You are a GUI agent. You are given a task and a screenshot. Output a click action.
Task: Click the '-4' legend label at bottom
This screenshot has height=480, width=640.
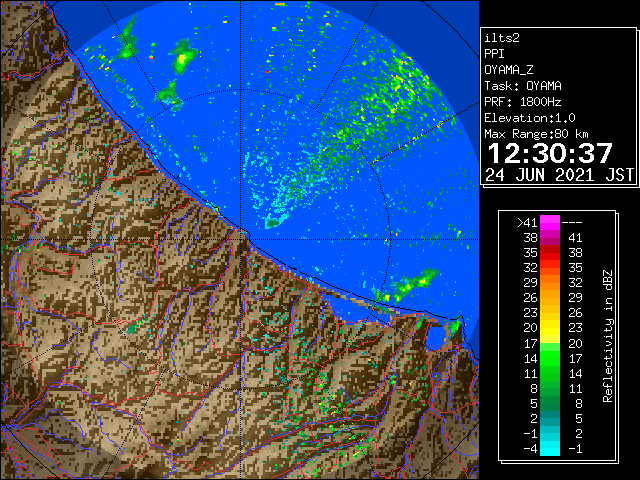(x=530, y=449)
